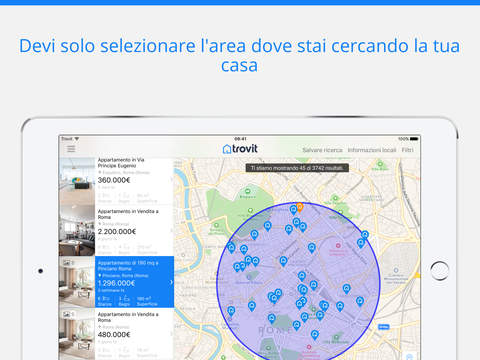The width and height of the screenshot is (480, 360).
Task: Open thumbnail of the 2.200.000€ apartment
Action: click(77, 231)
